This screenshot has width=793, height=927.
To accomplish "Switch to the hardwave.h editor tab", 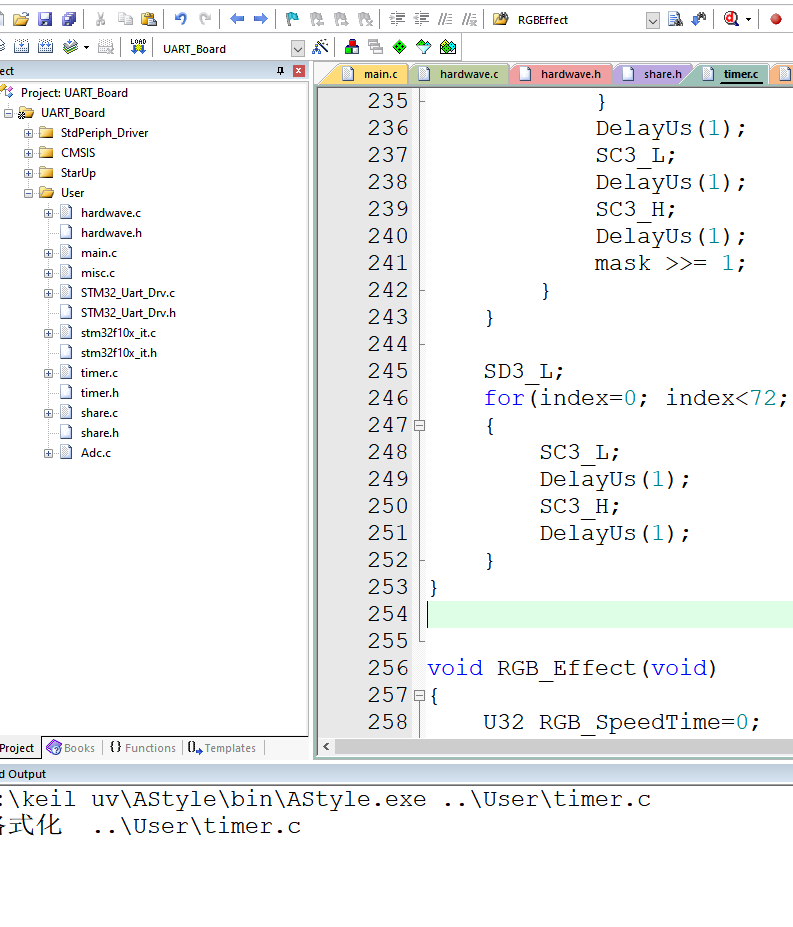I will (x=562, y=74).
